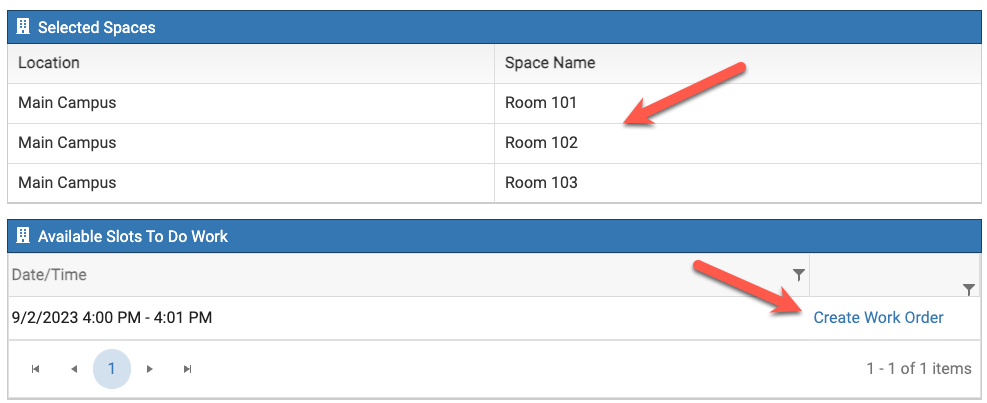This screenshot has width=987, height=403.
Task: Click the 9/2/2023 4:00 PM slot row
Action: [x=112, y=317]
